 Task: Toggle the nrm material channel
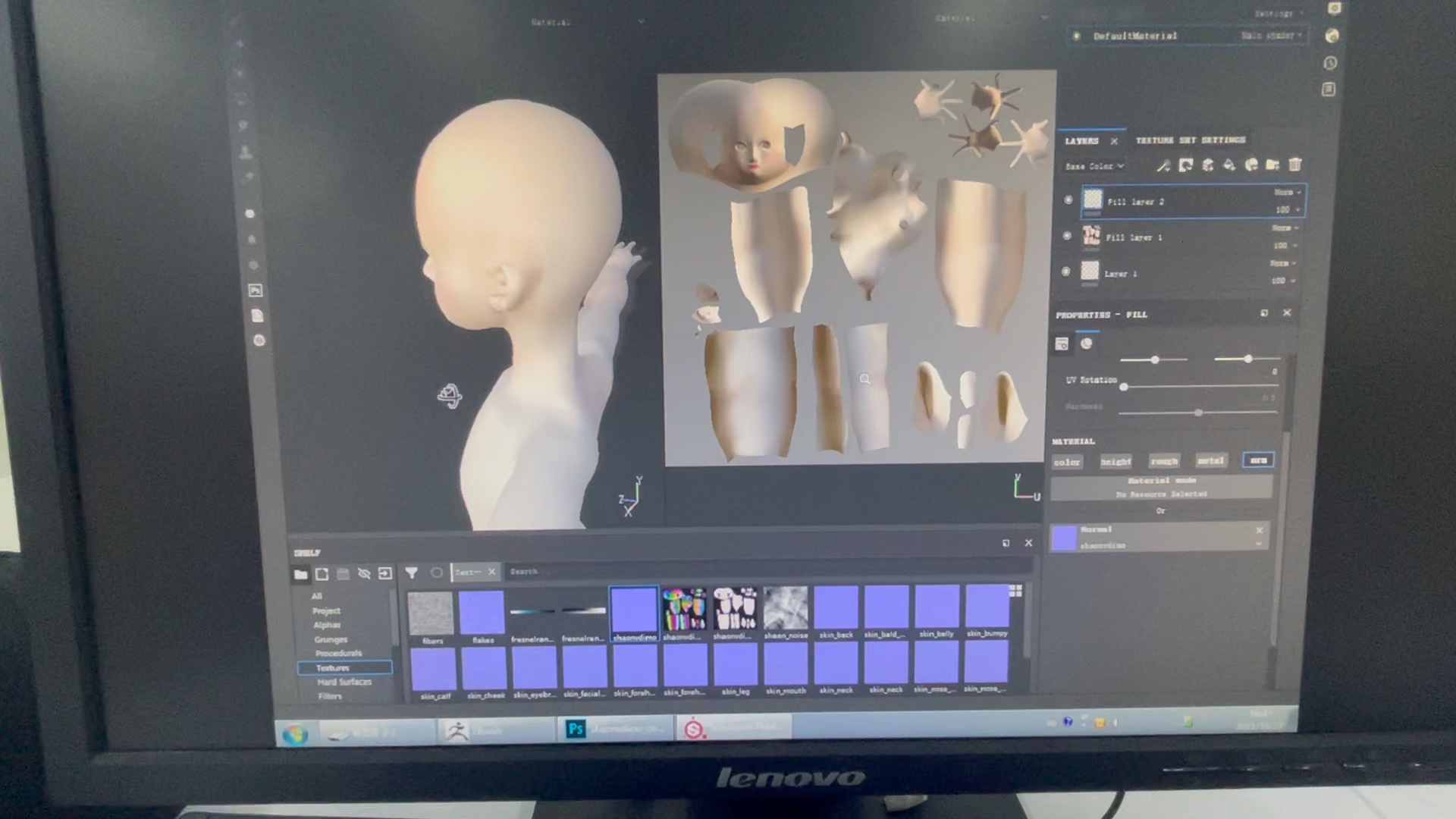(x=1258, y=460)
